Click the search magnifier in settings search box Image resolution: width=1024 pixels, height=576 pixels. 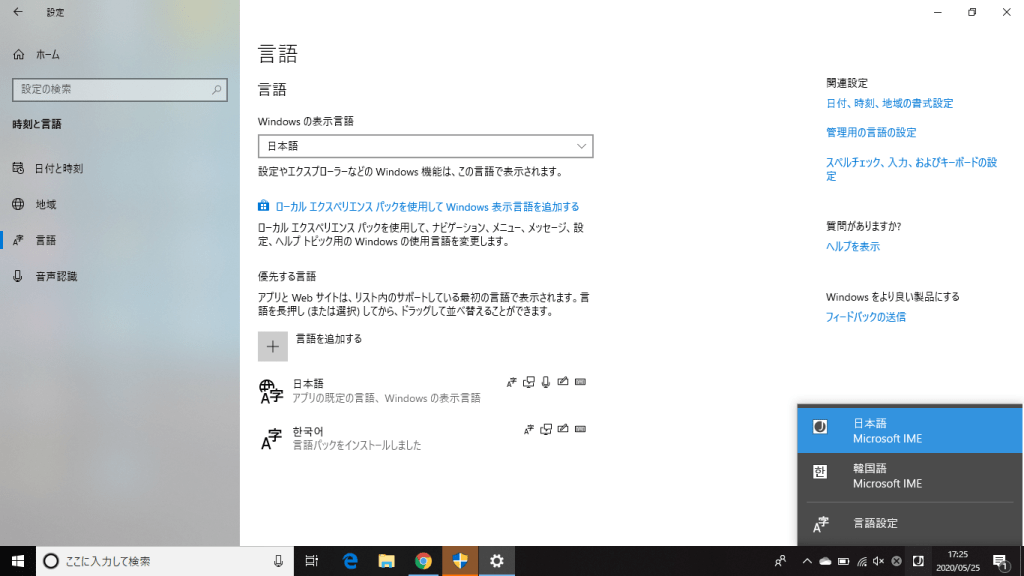(217, 90)
